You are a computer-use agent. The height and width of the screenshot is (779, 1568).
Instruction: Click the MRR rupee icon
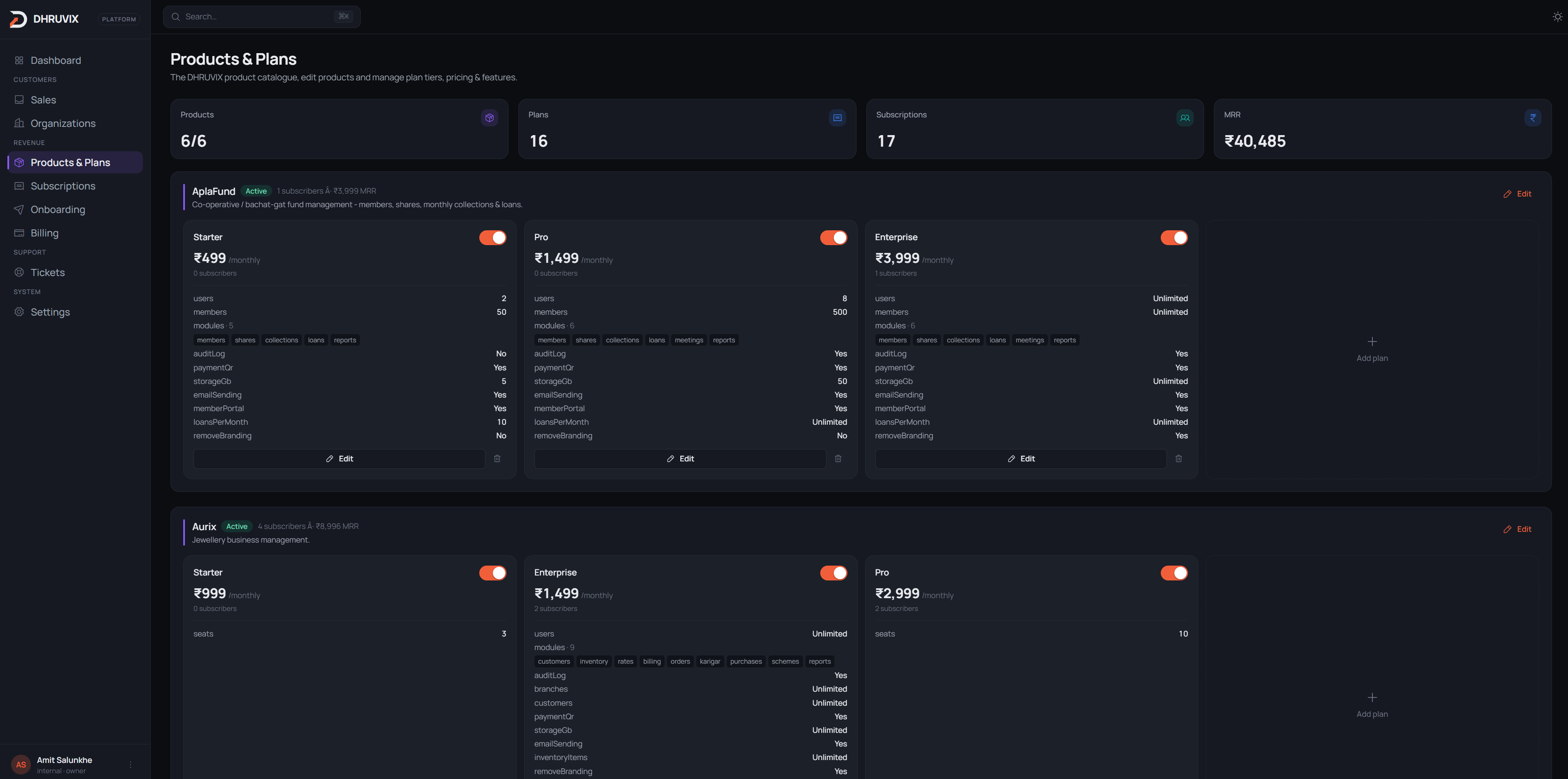[x=1533, y=117]
